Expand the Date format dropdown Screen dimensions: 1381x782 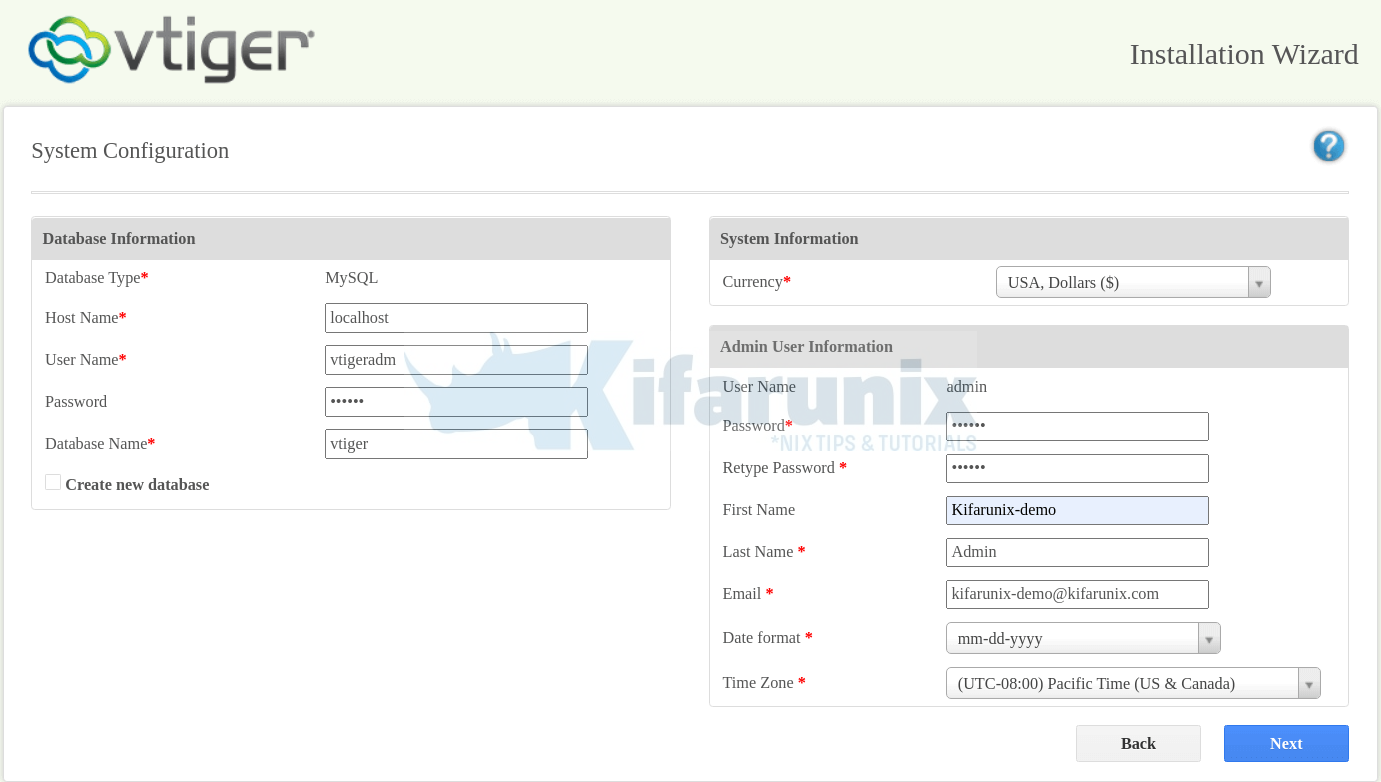pos(1208,637)
